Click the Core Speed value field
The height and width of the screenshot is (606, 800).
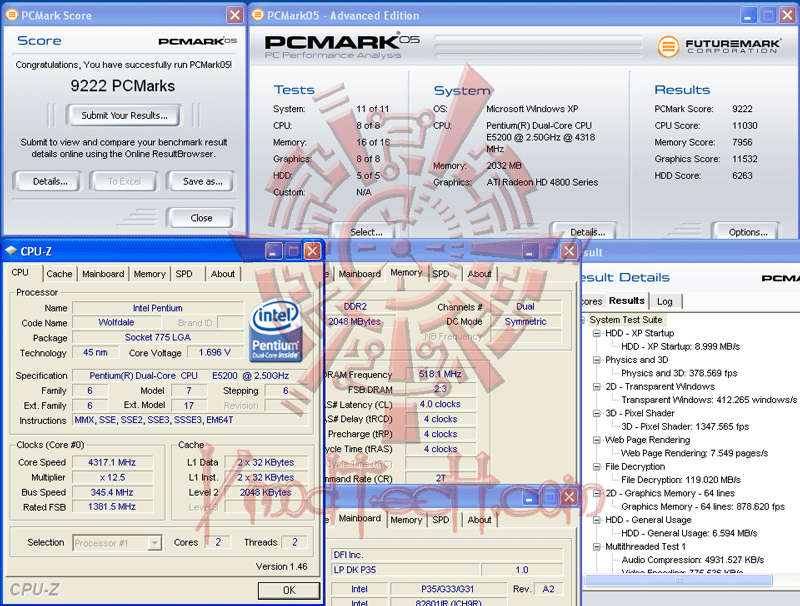click(112, 463)
